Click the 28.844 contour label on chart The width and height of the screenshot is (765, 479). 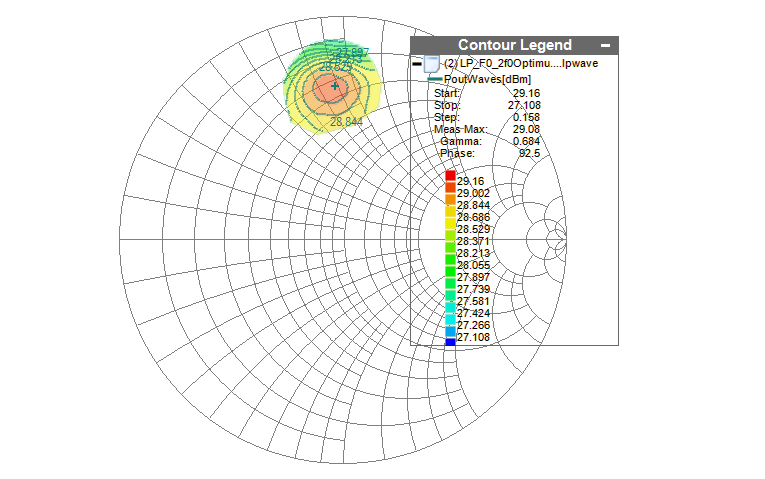346,122
